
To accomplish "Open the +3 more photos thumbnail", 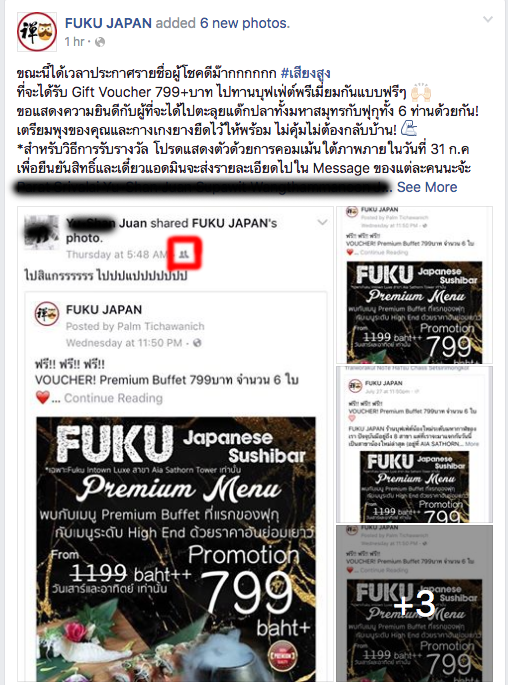I will [414, 603].
